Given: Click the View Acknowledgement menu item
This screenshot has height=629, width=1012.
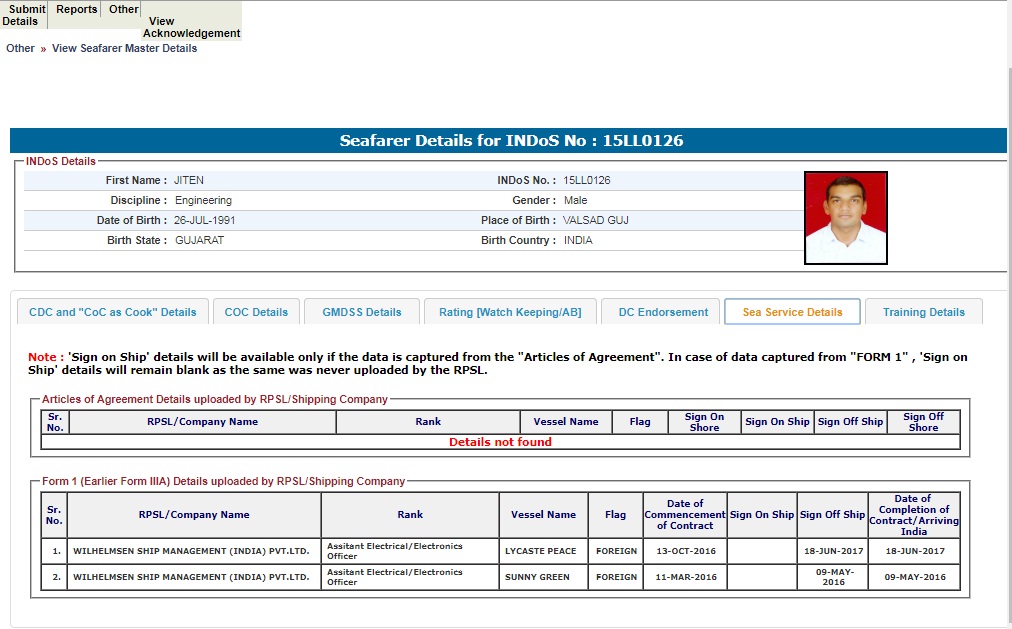Looking at the screenshot, I should 191,27.
